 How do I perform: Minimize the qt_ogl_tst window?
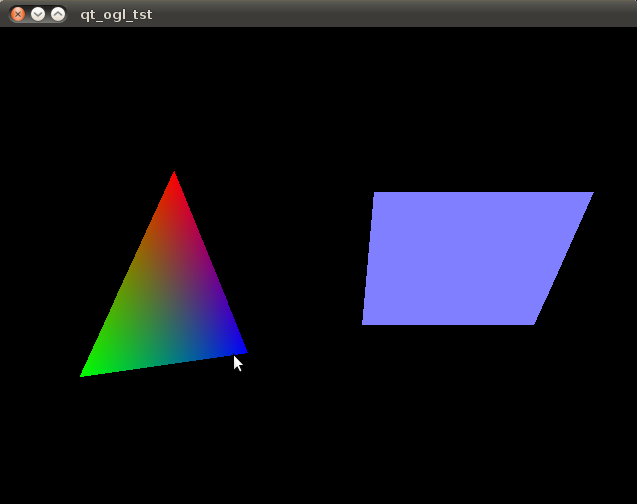38,15
